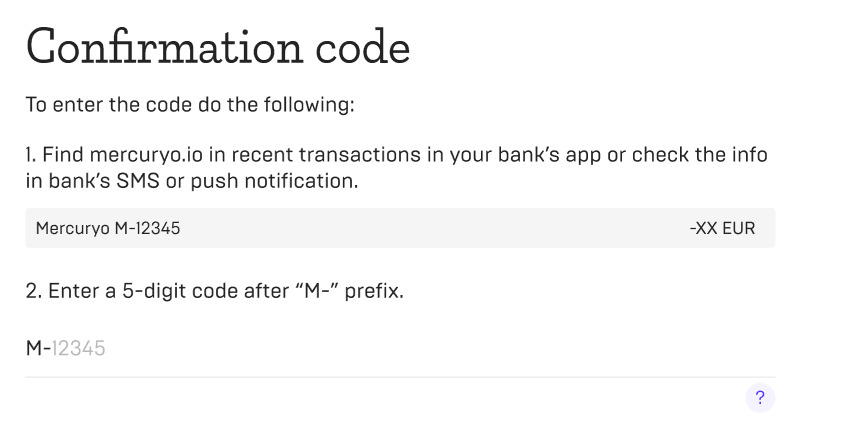The height and width of the screenshot is (432, 848).
Task: Click the words 'SMS or push notification'
Action: tap(237, 181)
